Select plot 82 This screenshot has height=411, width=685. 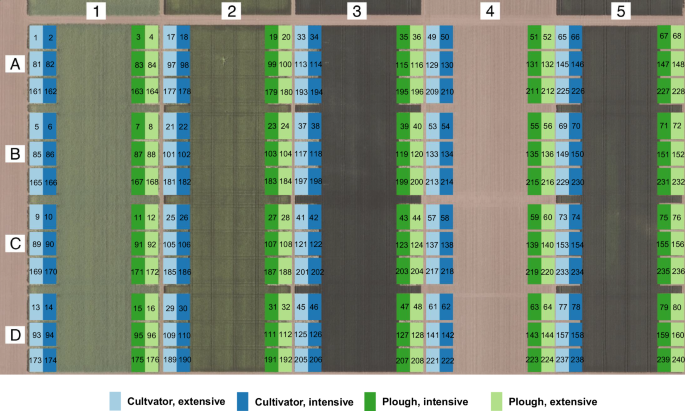[50, 64]
